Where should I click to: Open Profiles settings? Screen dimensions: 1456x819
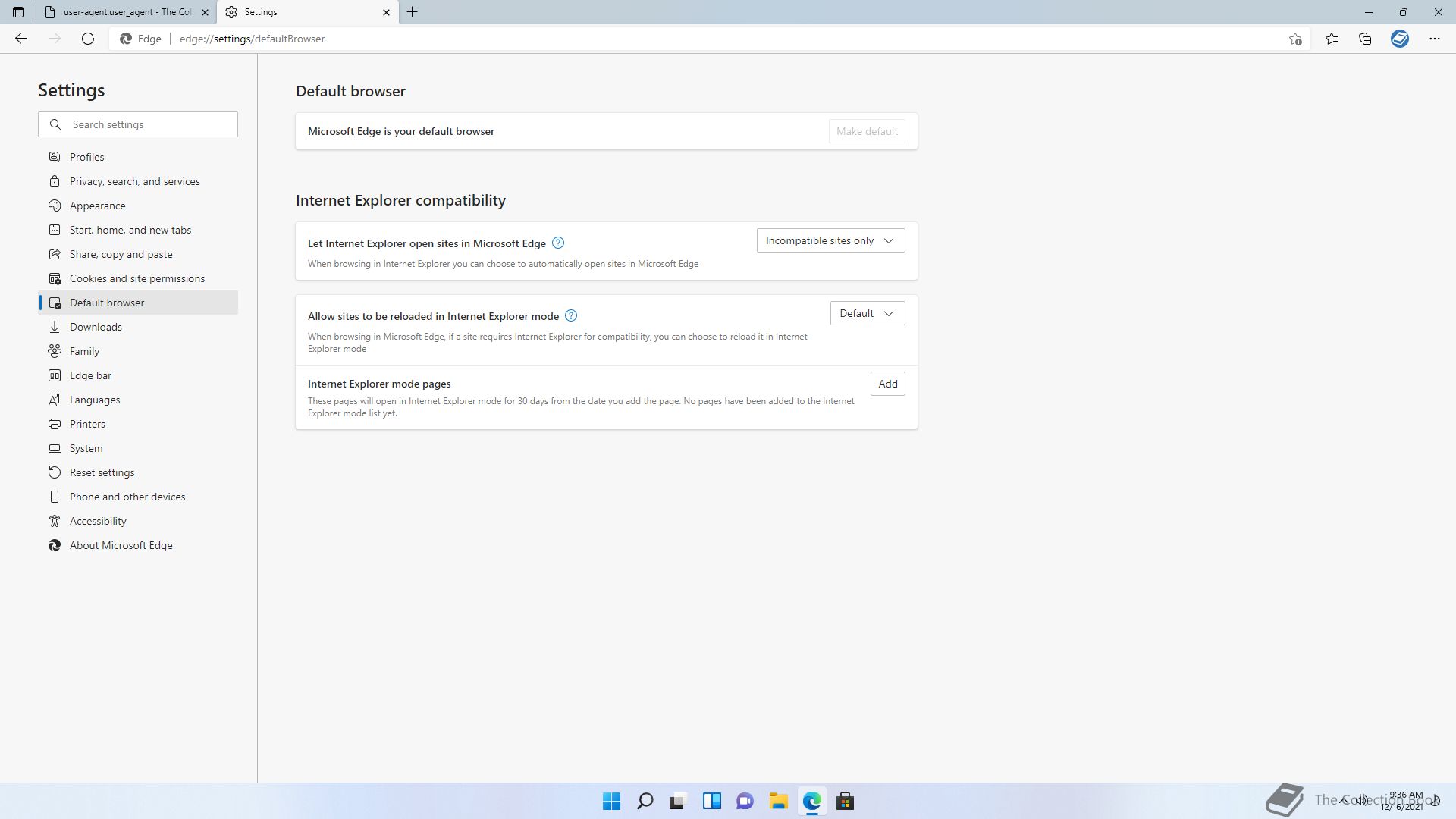coord(138,157)
